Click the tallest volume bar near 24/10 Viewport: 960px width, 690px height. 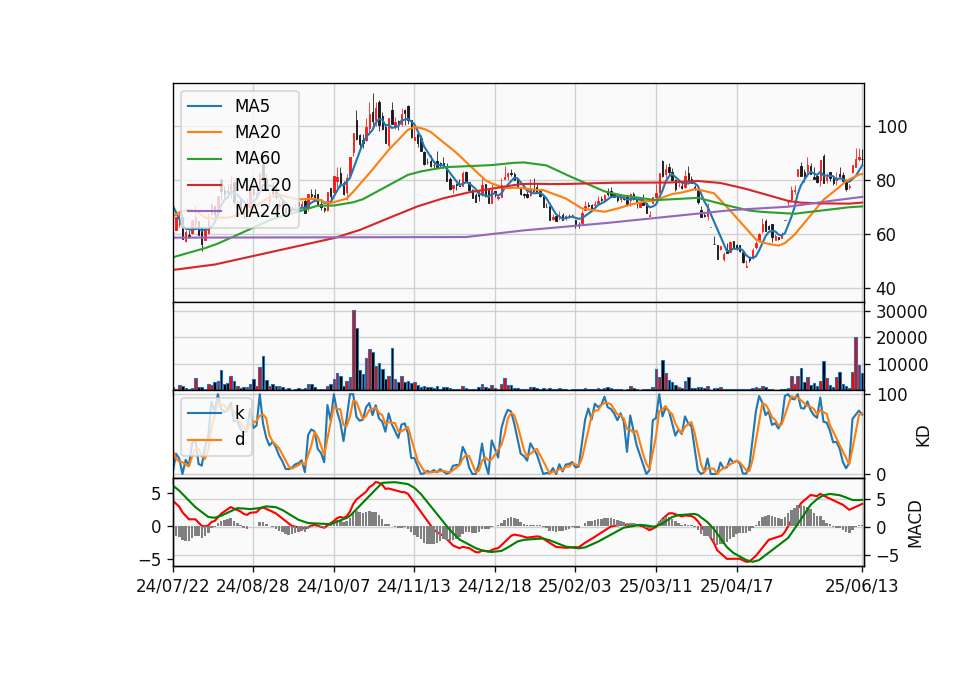pyautogui.click(x=354, y=350)
